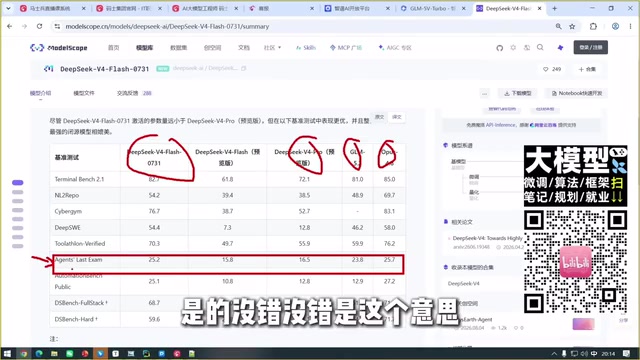Open File Explorer from the taskbar
This screenshot has height=360, width=640.
click(54, 353)
